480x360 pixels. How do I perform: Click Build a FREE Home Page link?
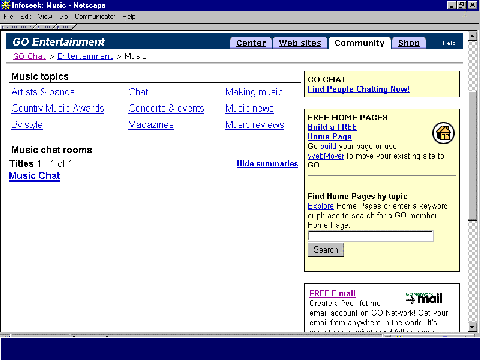point(332,132)
